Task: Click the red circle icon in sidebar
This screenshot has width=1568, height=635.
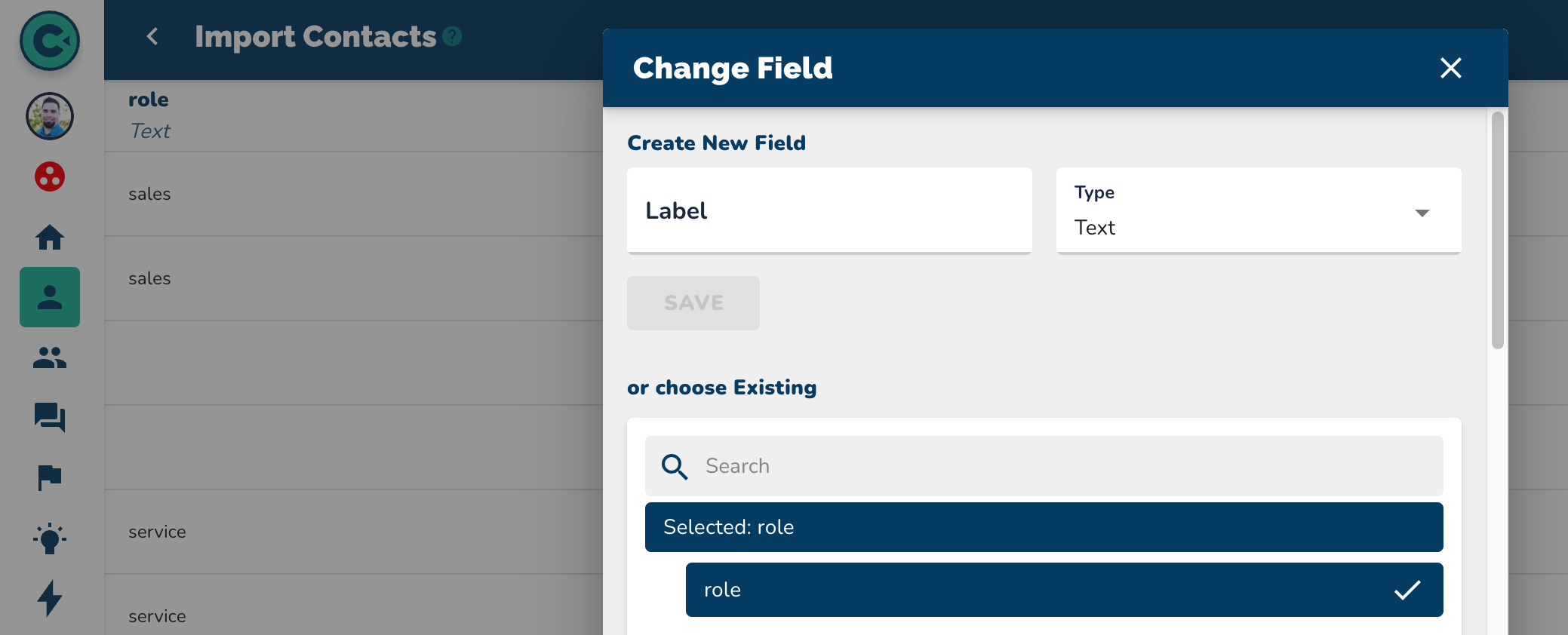Action: pyautogui.click(x=50, y=176)
